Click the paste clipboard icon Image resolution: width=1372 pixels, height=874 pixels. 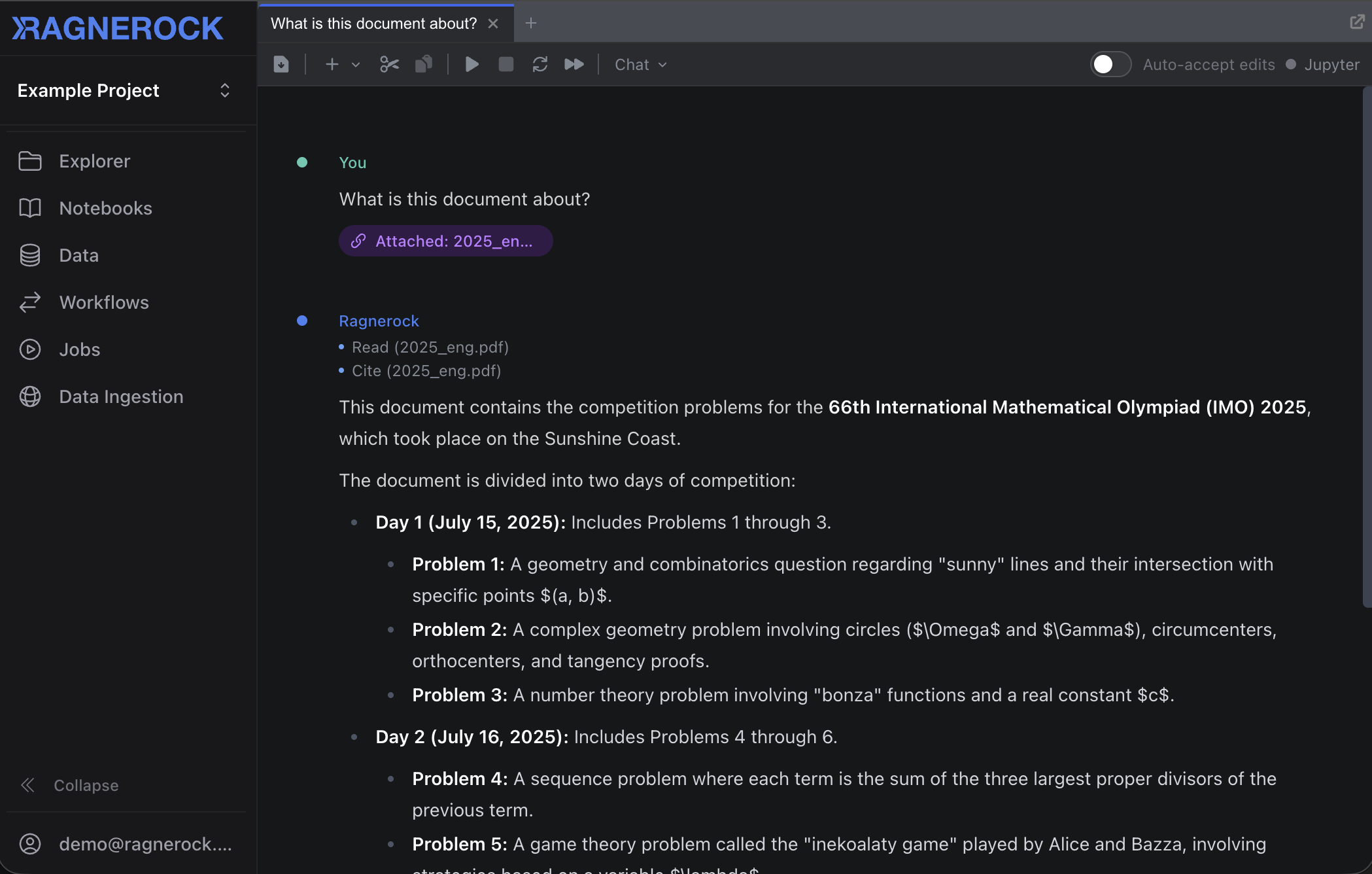click(424, 64)
